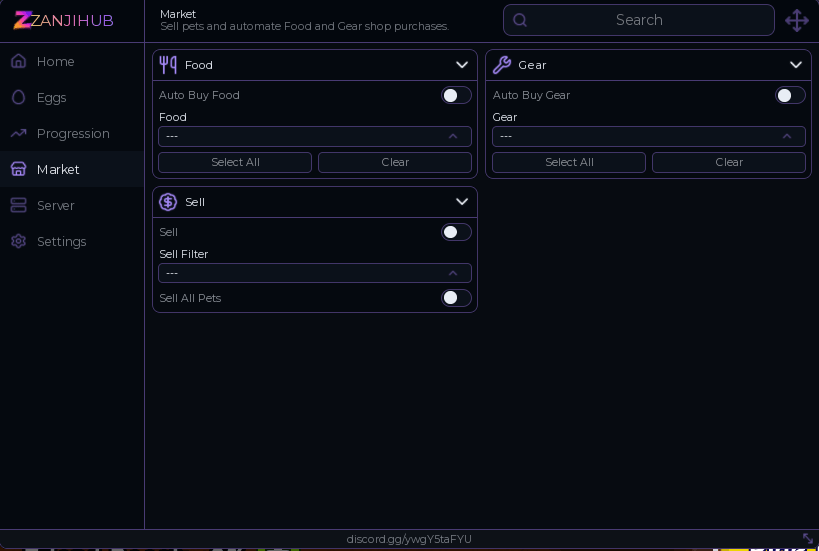Click the Market storefront icon
This screenshot has width=819, height=551.
coord(18,169)
